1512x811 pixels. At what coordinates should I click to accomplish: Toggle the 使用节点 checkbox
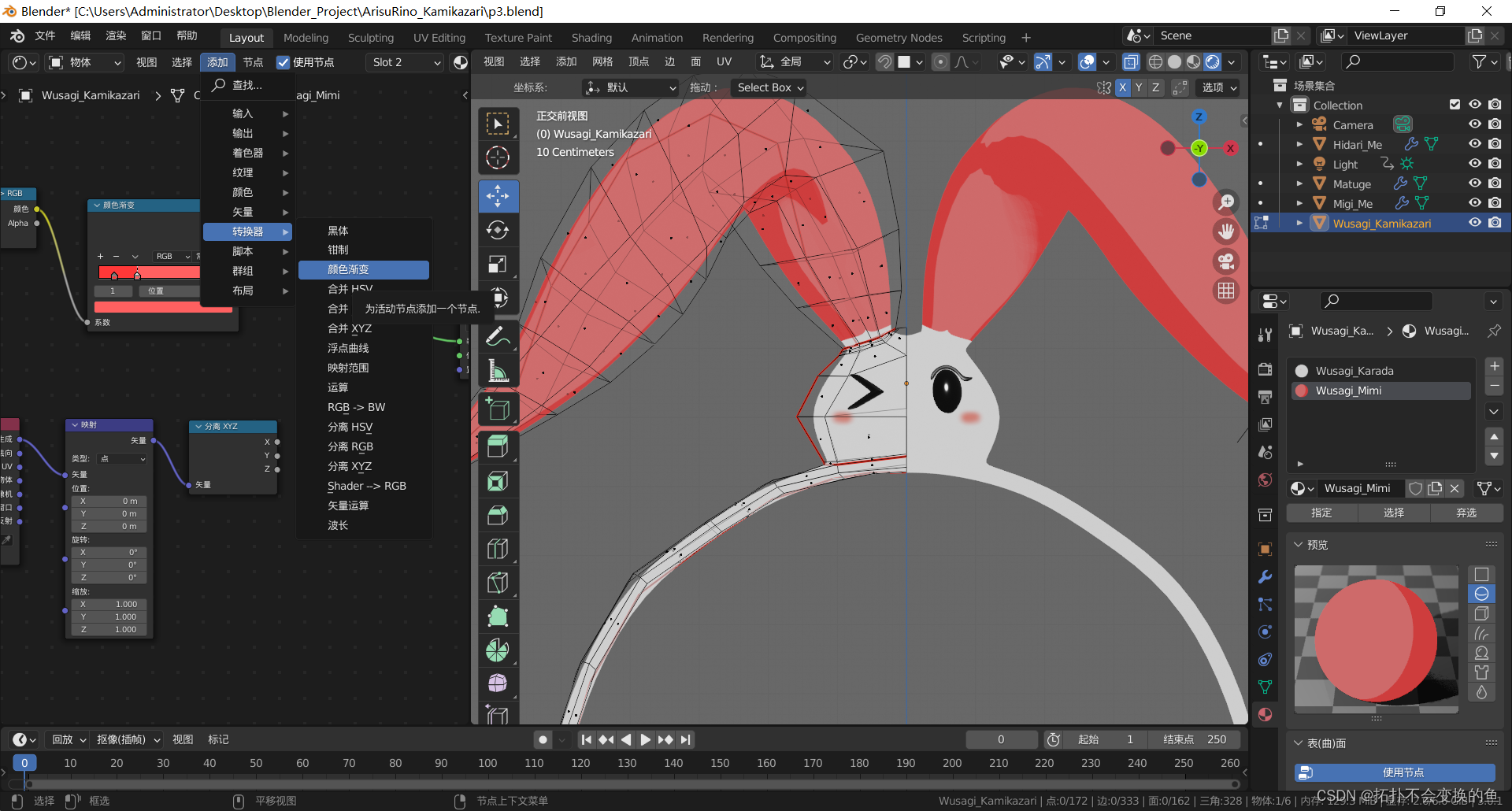click(x=283, y=62)
